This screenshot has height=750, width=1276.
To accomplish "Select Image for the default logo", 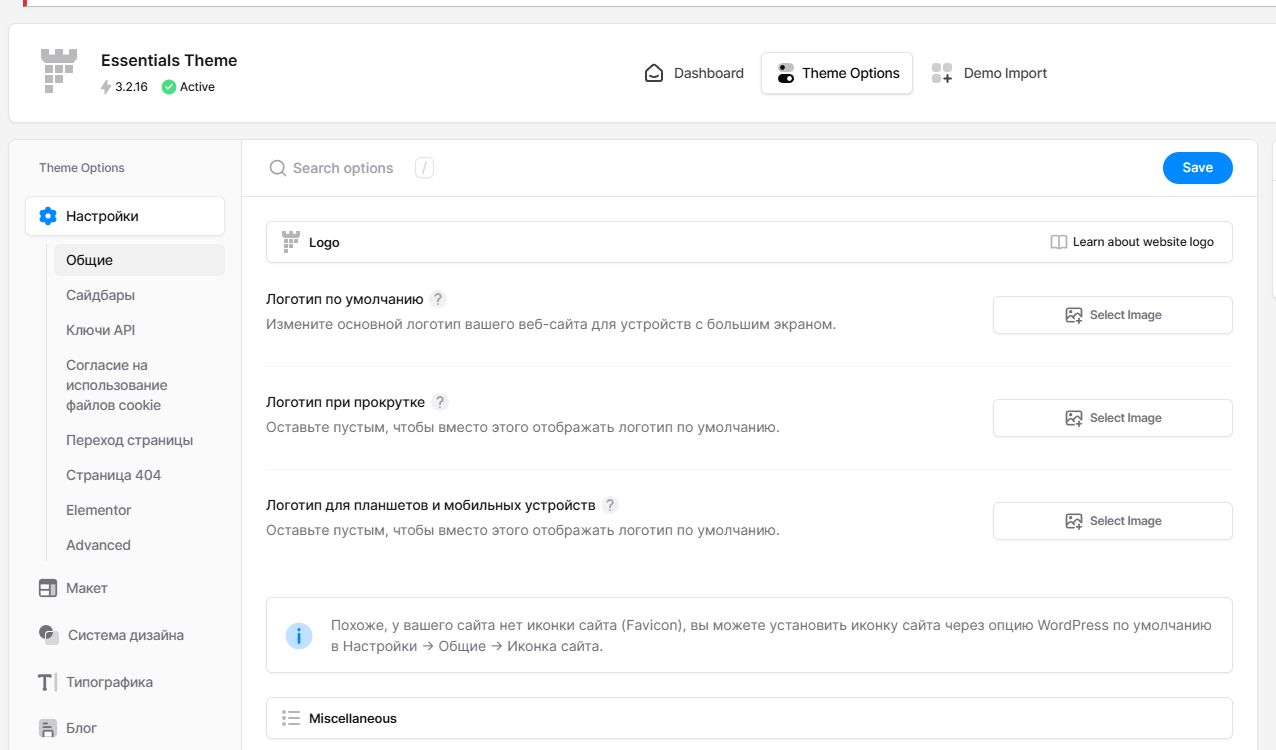I will (x=1112, y=315).
